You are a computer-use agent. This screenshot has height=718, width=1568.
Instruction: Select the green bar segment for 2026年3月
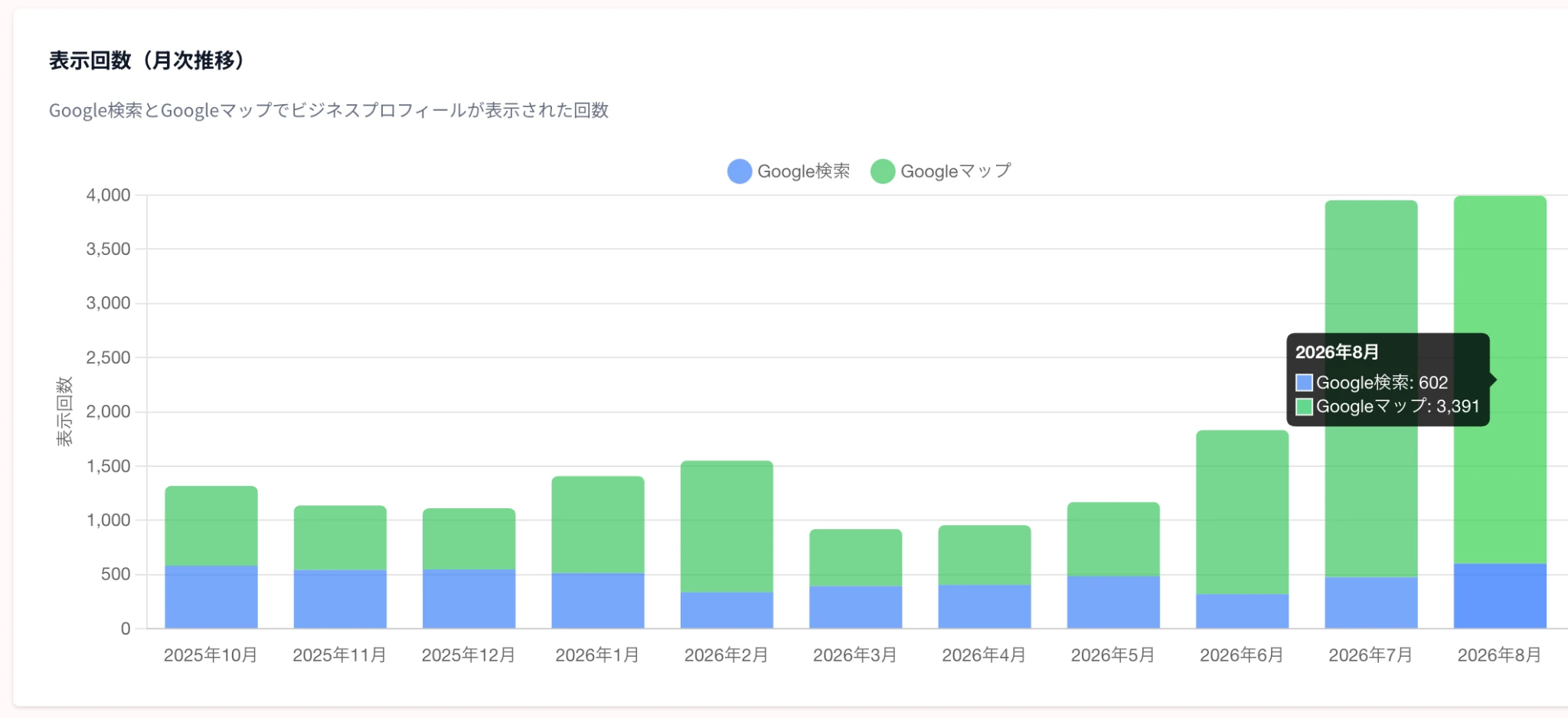pyautogui.click(x=855, y=558)
